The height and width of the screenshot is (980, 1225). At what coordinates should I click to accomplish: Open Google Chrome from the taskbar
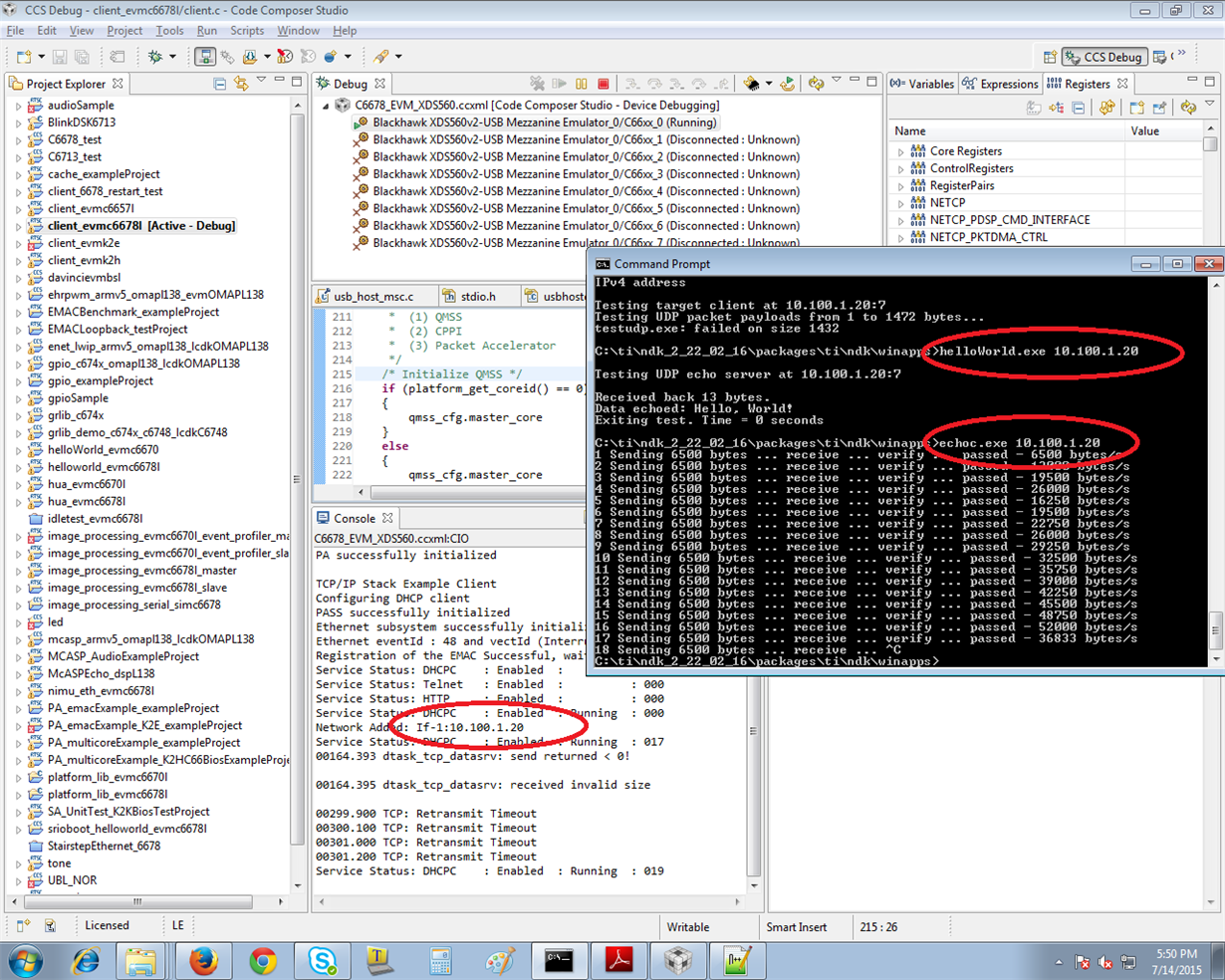tap(263, 960)
